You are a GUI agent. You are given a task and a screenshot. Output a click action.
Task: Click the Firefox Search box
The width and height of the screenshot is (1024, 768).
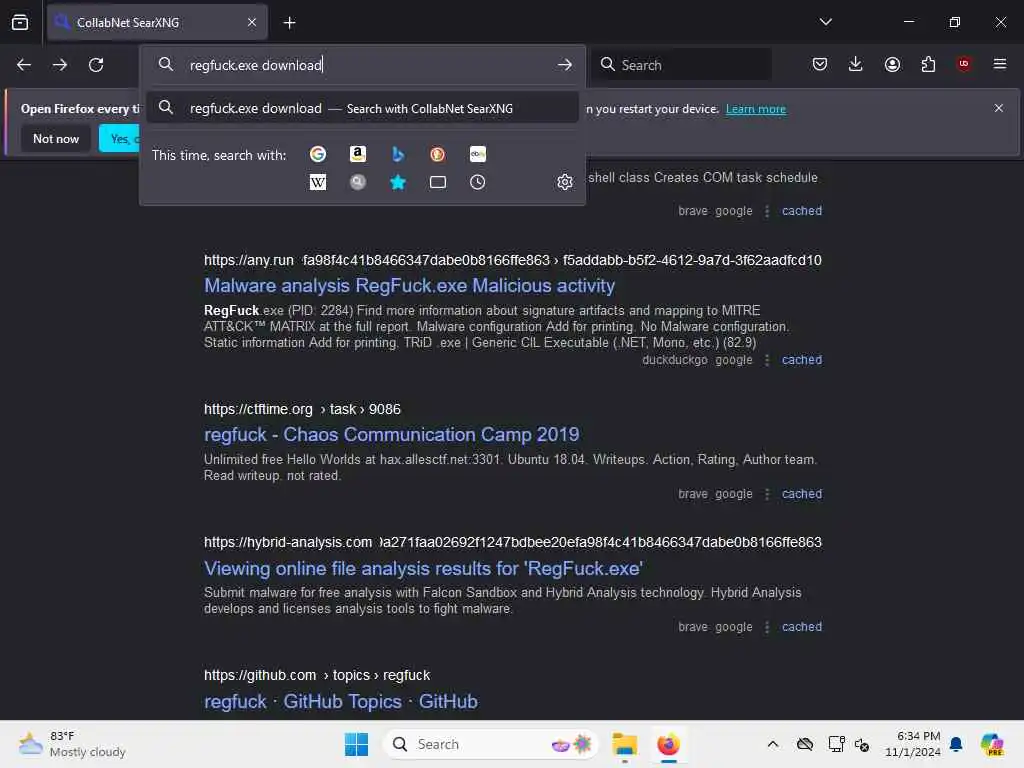[x=682, y=64]
